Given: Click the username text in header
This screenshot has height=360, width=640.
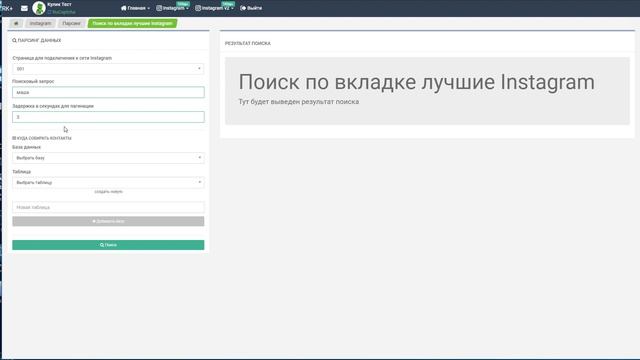Looking at the screenshot, I should 59,4.
